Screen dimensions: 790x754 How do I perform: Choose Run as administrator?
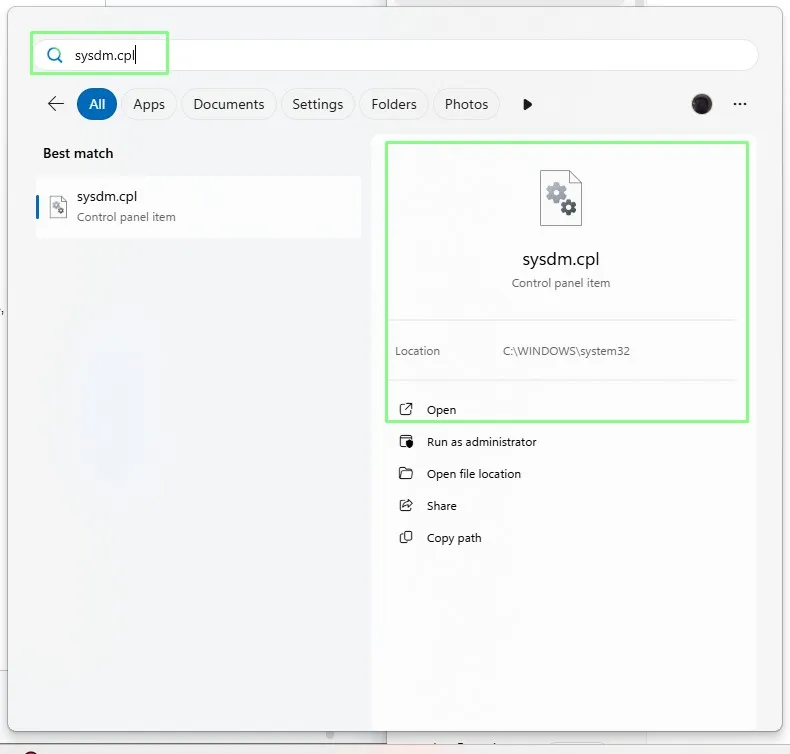481,442
